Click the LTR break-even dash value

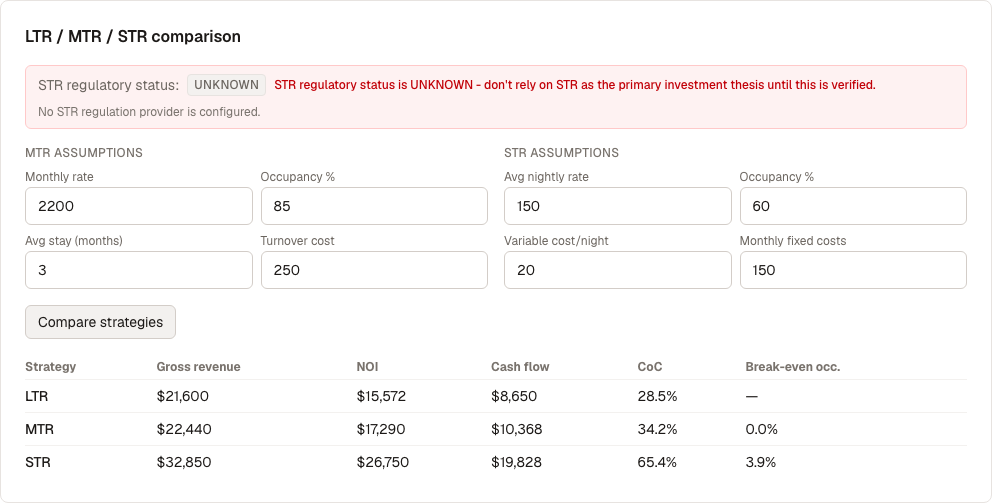point(752,397)
